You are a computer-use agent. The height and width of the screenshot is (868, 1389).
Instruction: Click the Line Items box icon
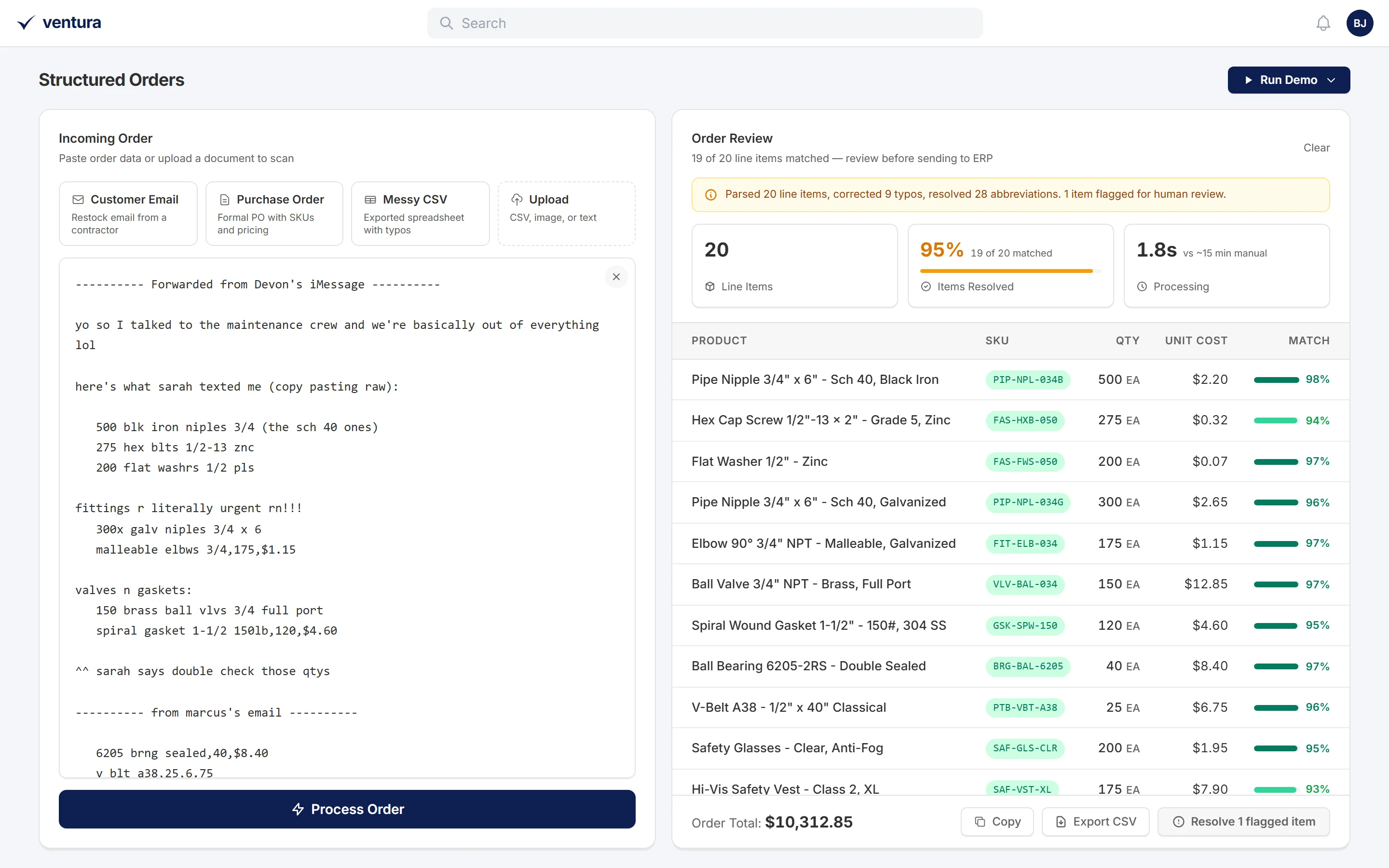[710, 286]
